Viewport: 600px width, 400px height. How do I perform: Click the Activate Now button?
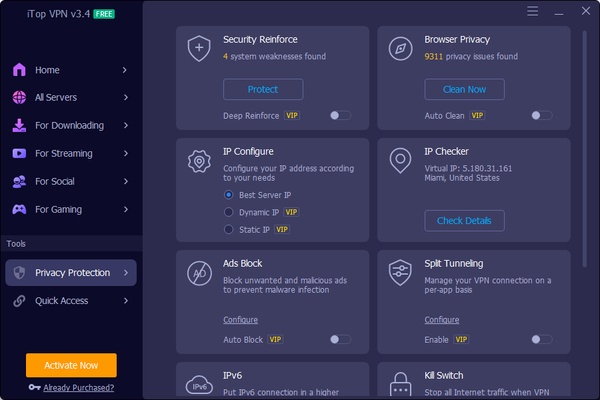point(71,365)
